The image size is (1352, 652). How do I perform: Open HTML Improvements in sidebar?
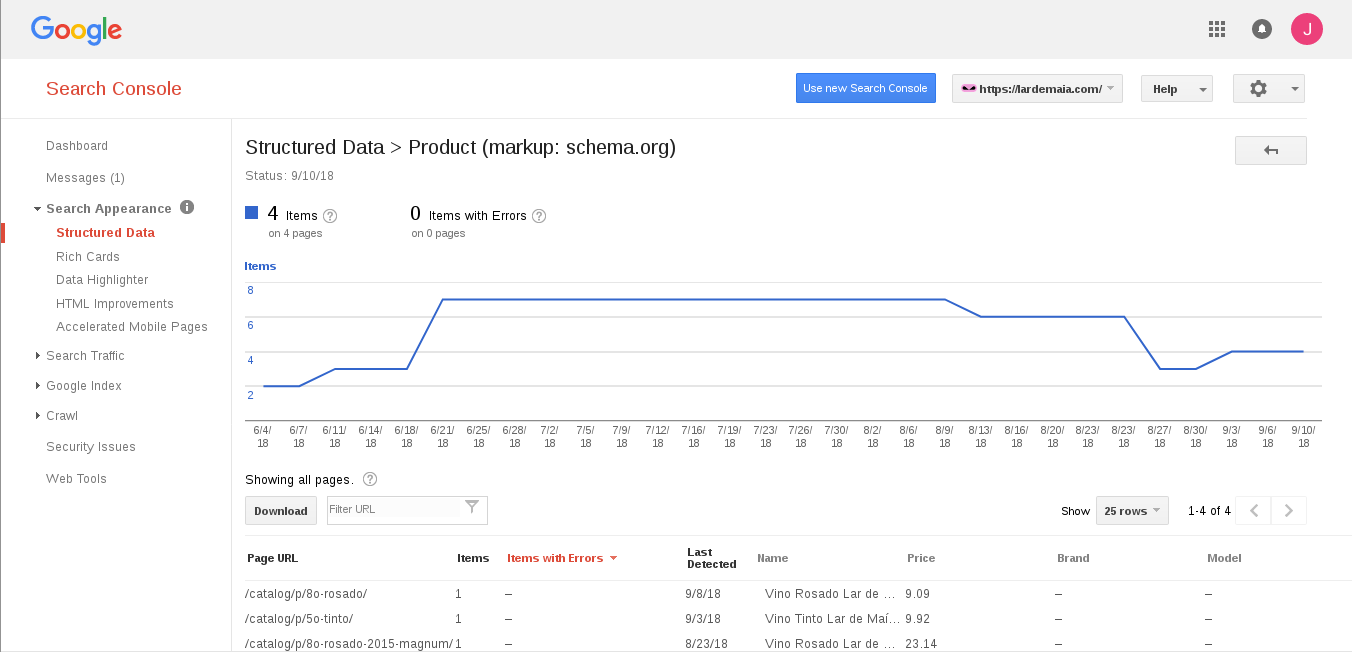(x=115, y=304)
